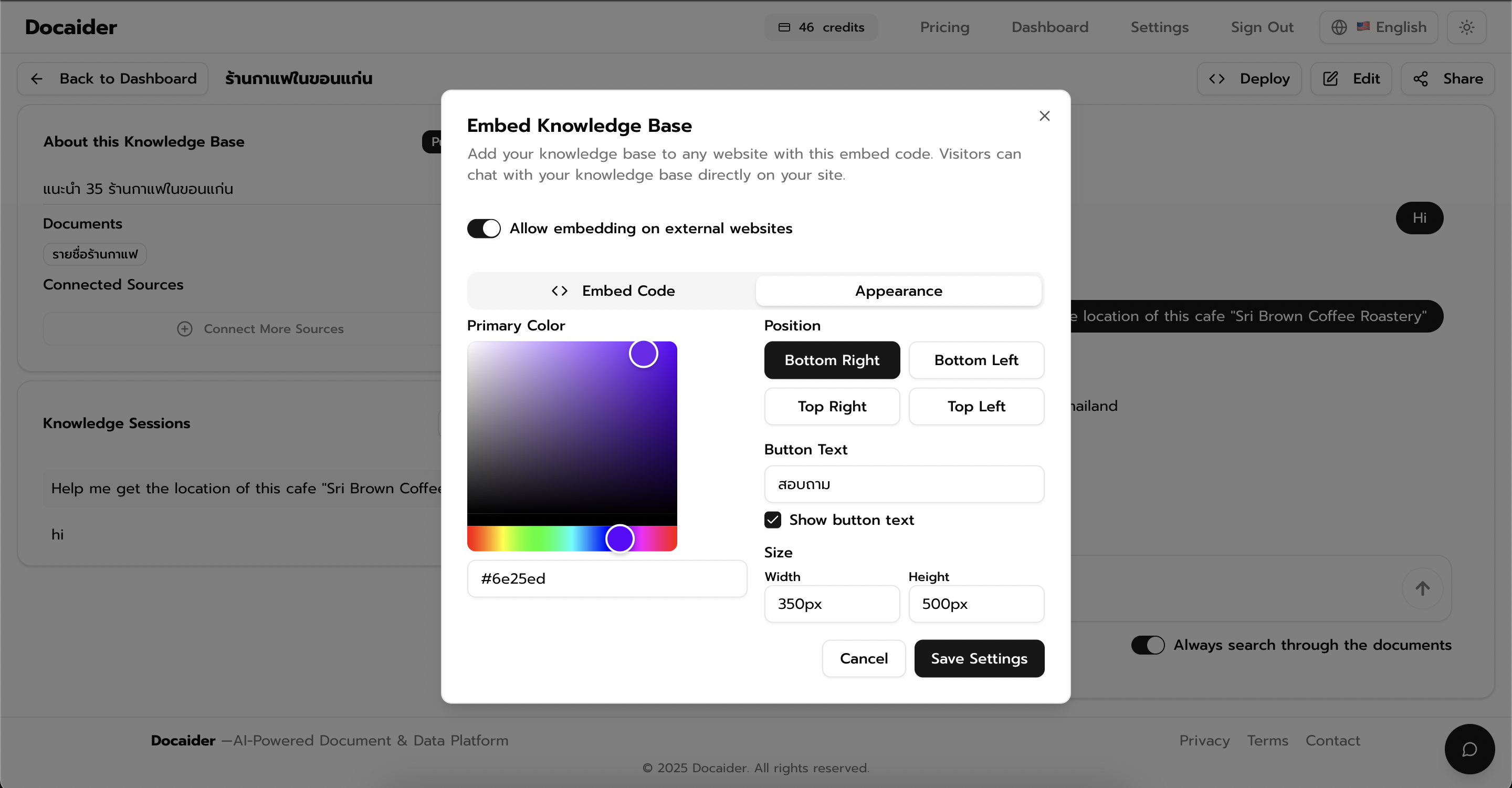Open Settings from the top navigation
1512x788 pixels.
[x=1159, y=27]
